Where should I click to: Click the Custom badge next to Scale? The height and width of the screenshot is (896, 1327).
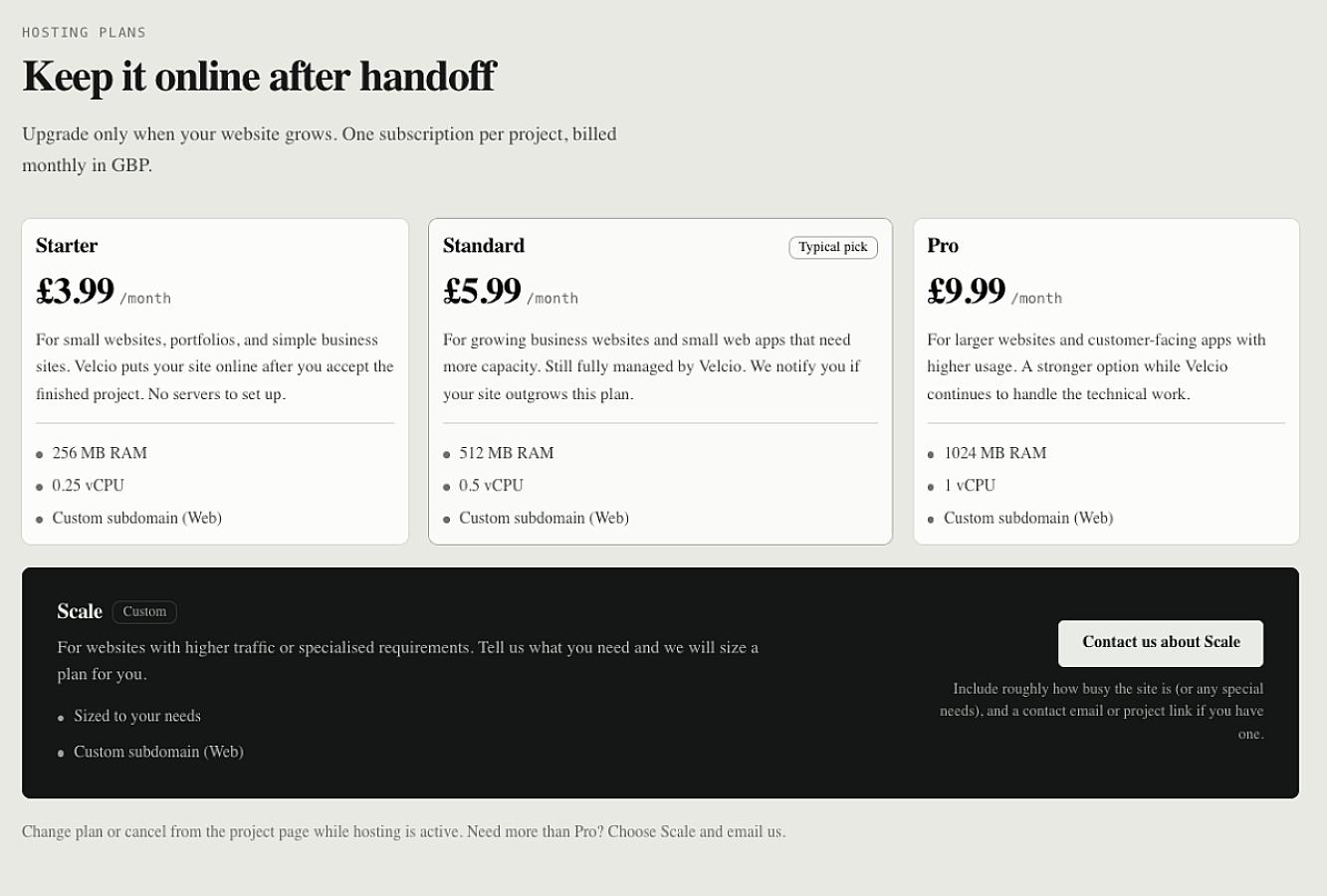coord(144,612)
